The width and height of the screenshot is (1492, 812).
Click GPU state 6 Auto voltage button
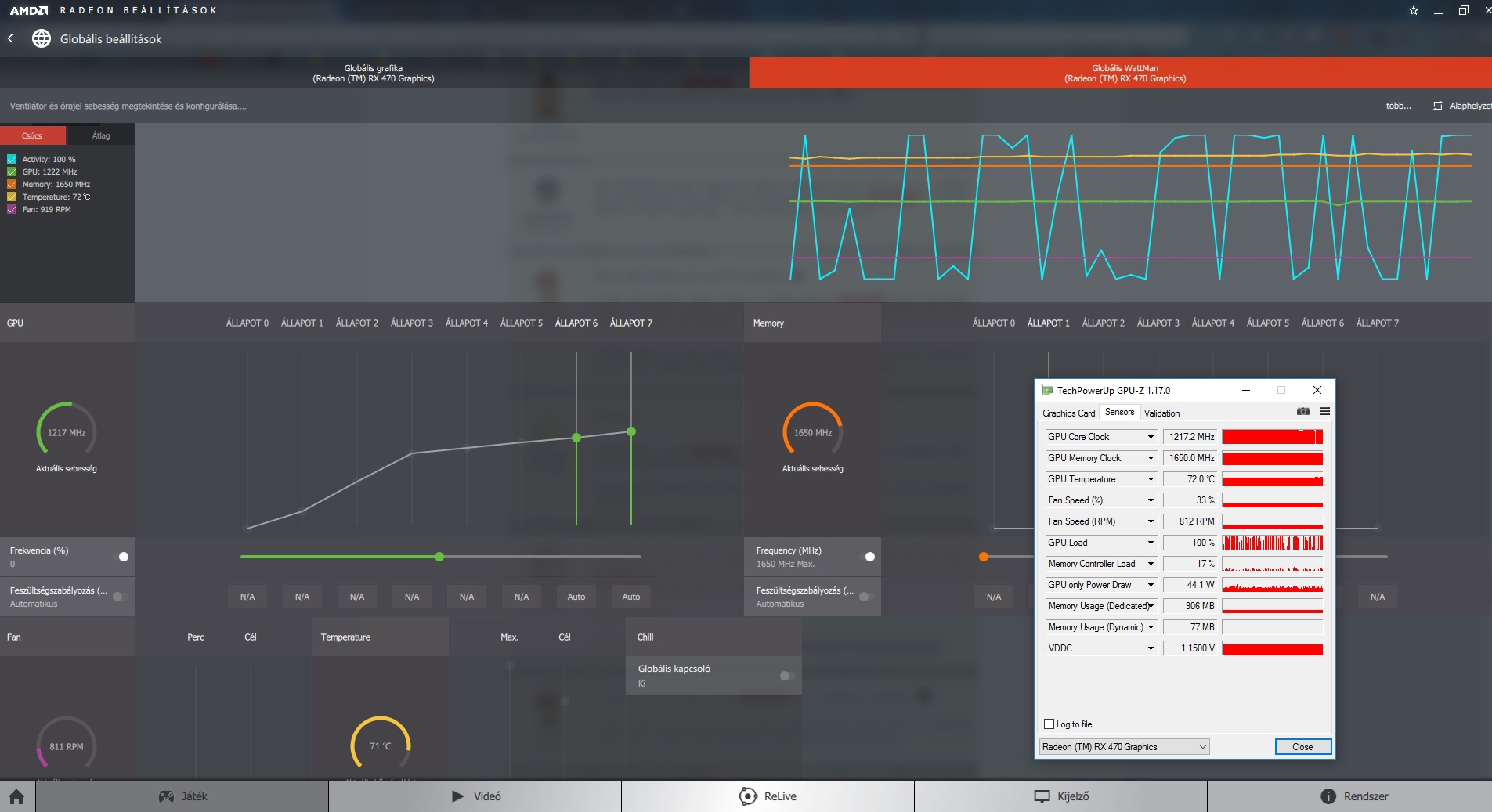576,597
